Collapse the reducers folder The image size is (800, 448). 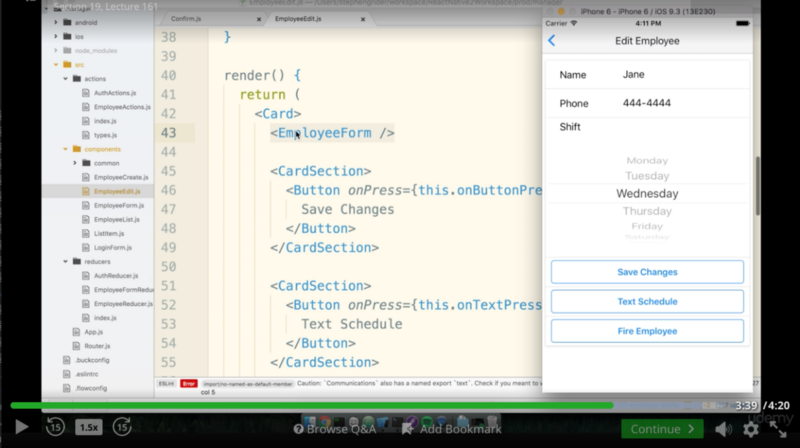[x=65, y=261]
